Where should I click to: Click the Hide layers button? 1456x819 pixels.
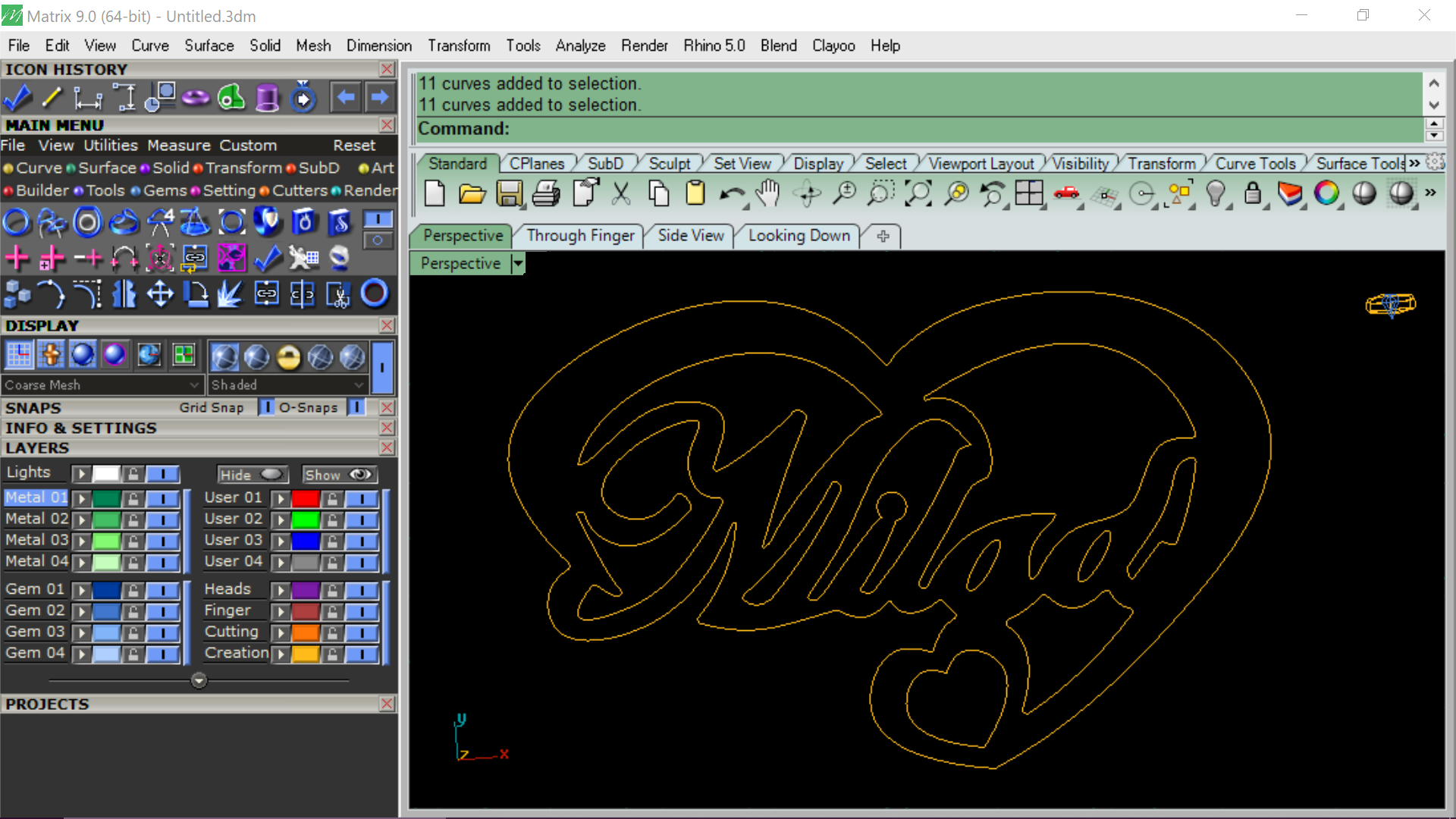253,475
